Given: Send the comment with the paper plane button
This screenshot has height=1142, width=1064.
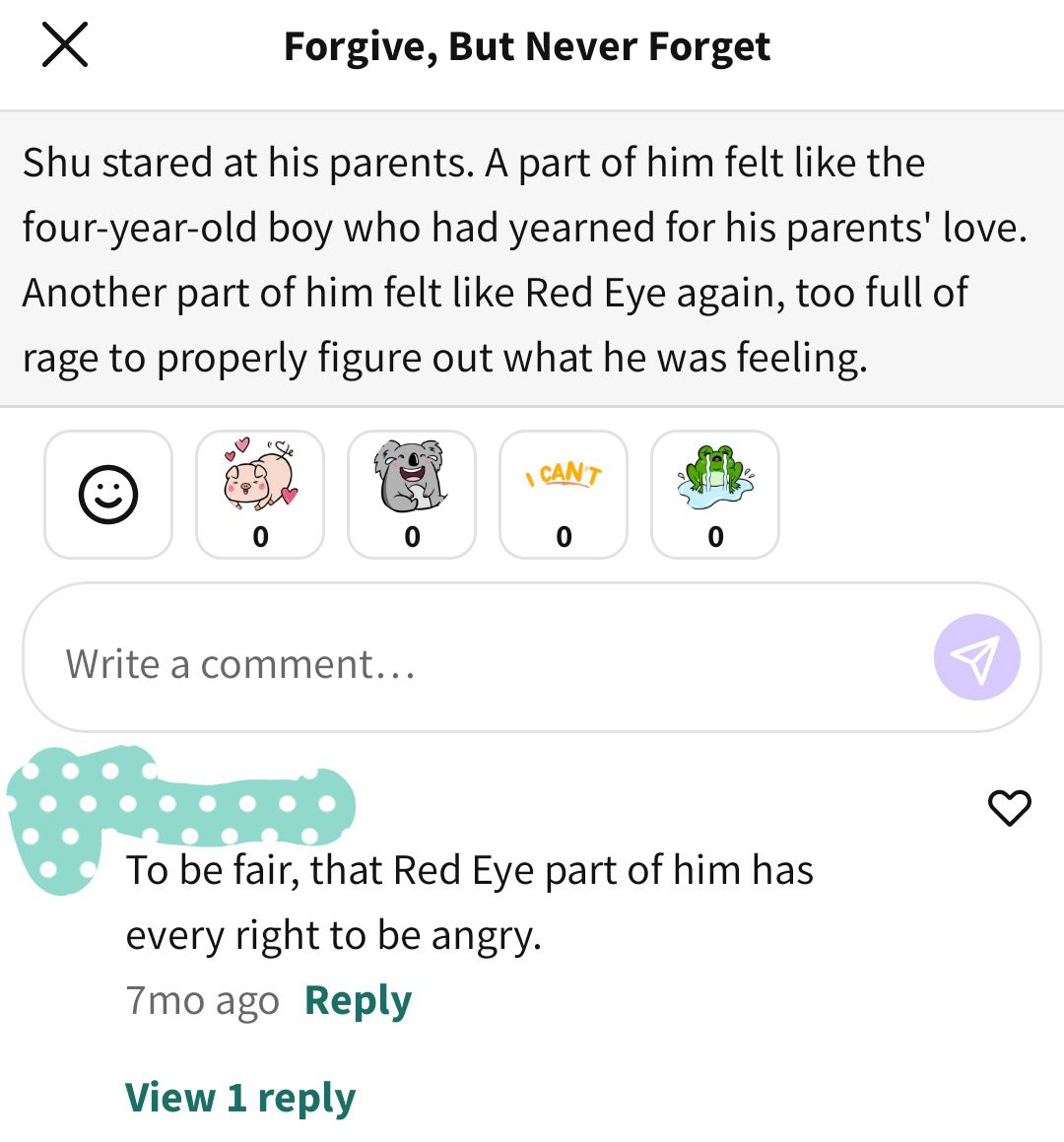Looking at the screenshot, I should tap(976, 657).
